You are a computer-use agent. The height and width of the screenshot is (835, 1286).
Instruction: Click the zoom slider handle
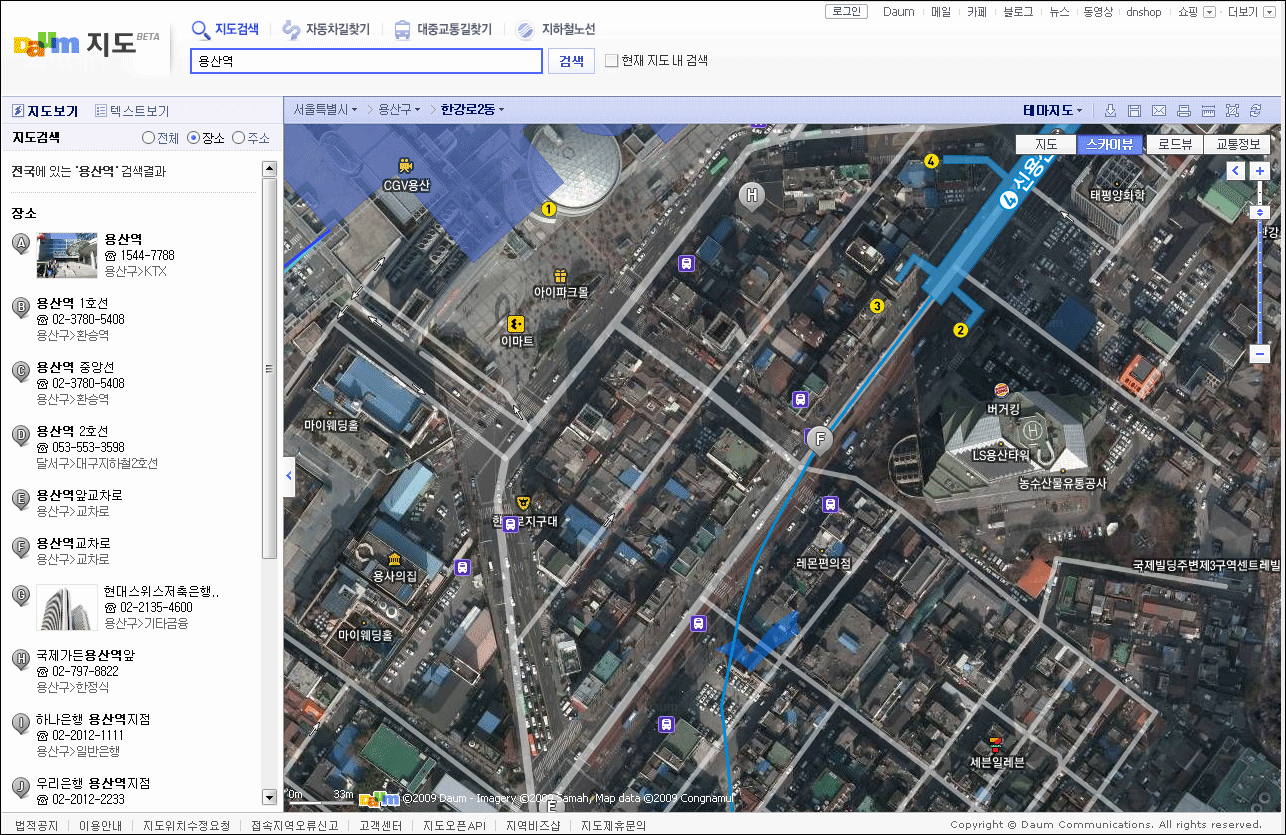pyautogui.click(x=1260, y=212)
